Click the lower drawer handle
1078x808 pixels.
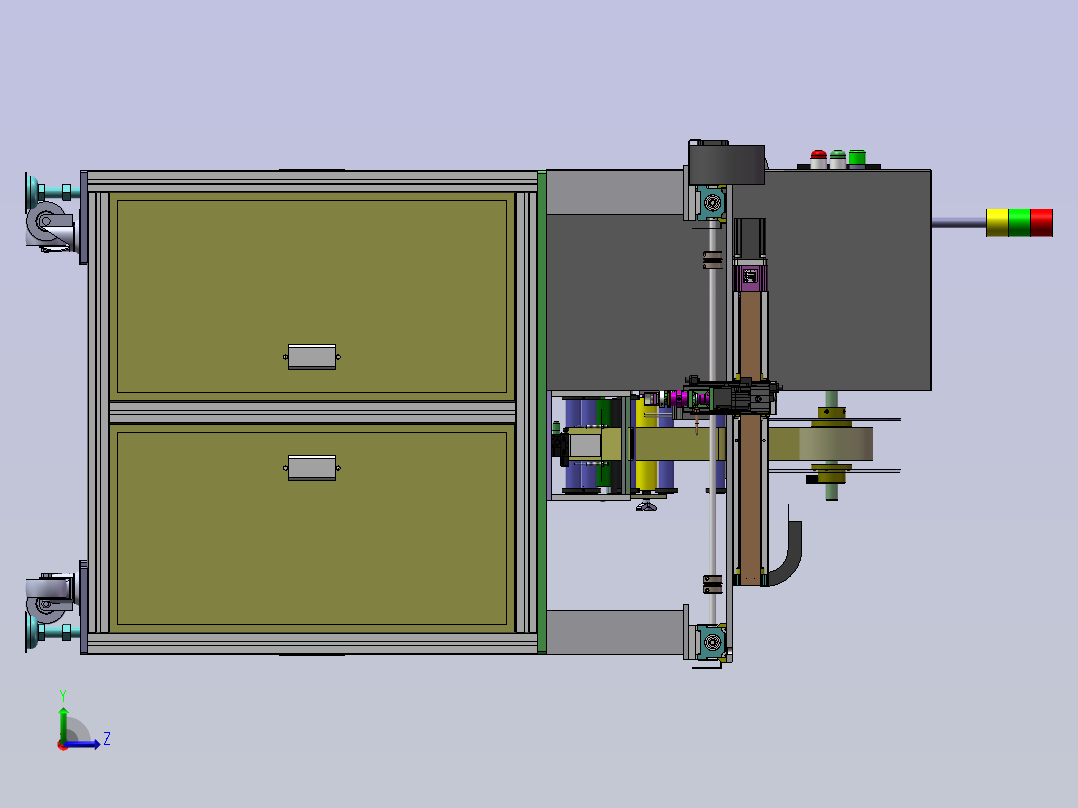pos(312,468)
